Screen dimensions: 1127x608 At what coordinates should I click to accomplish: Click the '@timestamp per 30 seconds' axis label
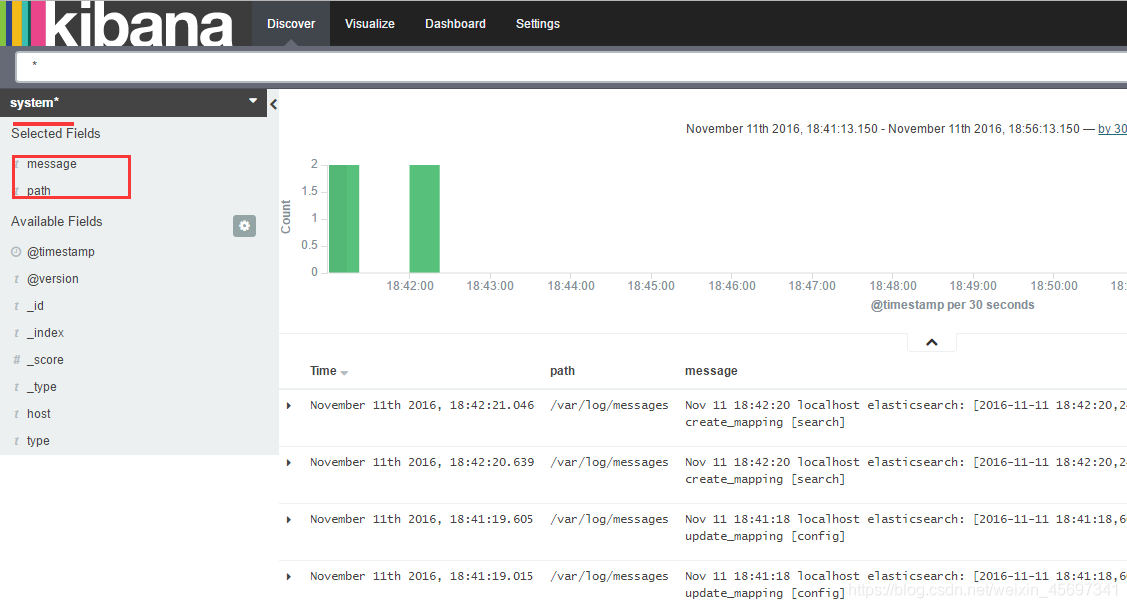click(952, 305)
